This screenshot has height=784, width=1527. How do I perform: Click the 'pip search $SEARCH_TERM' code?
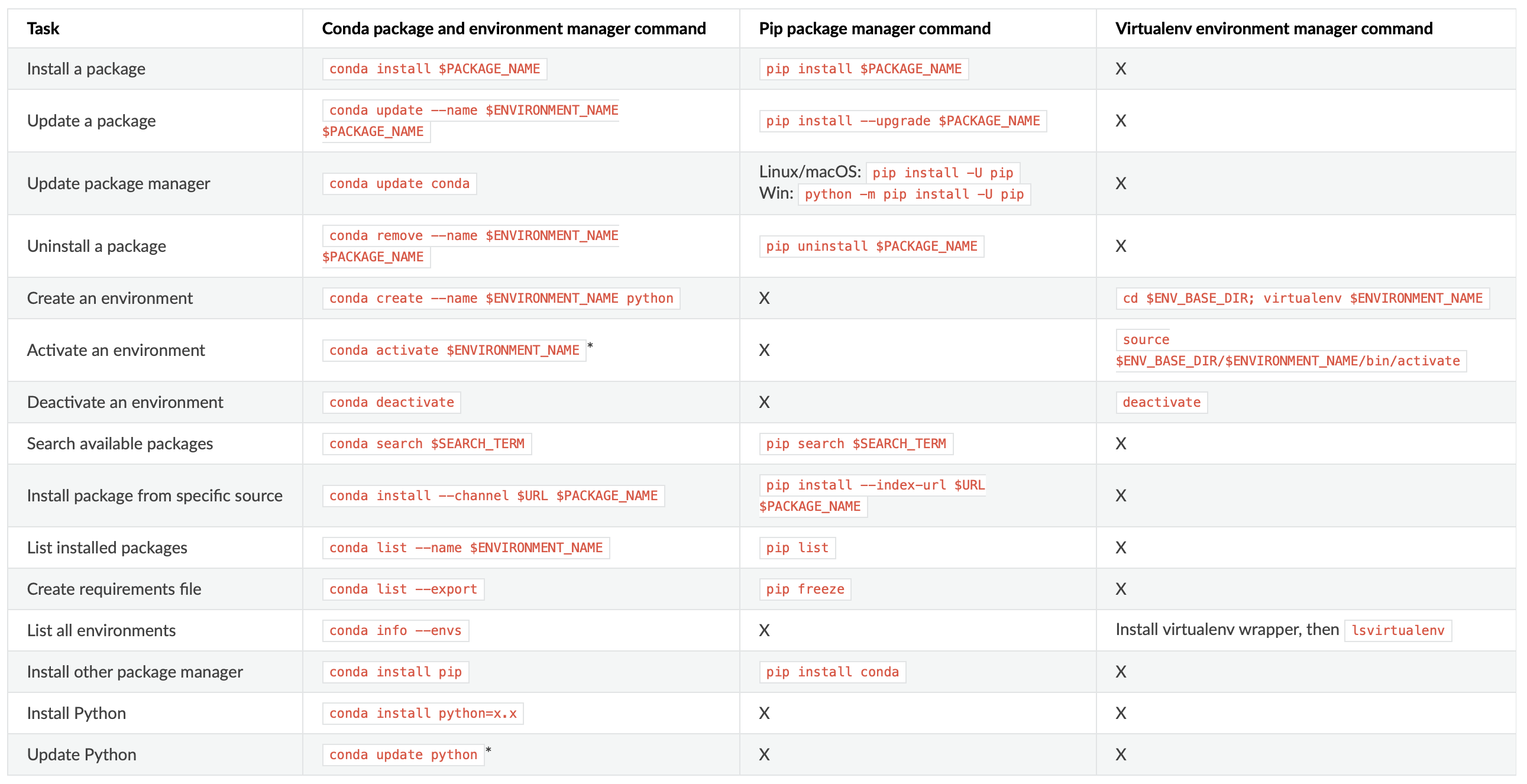tap(855, 444)
